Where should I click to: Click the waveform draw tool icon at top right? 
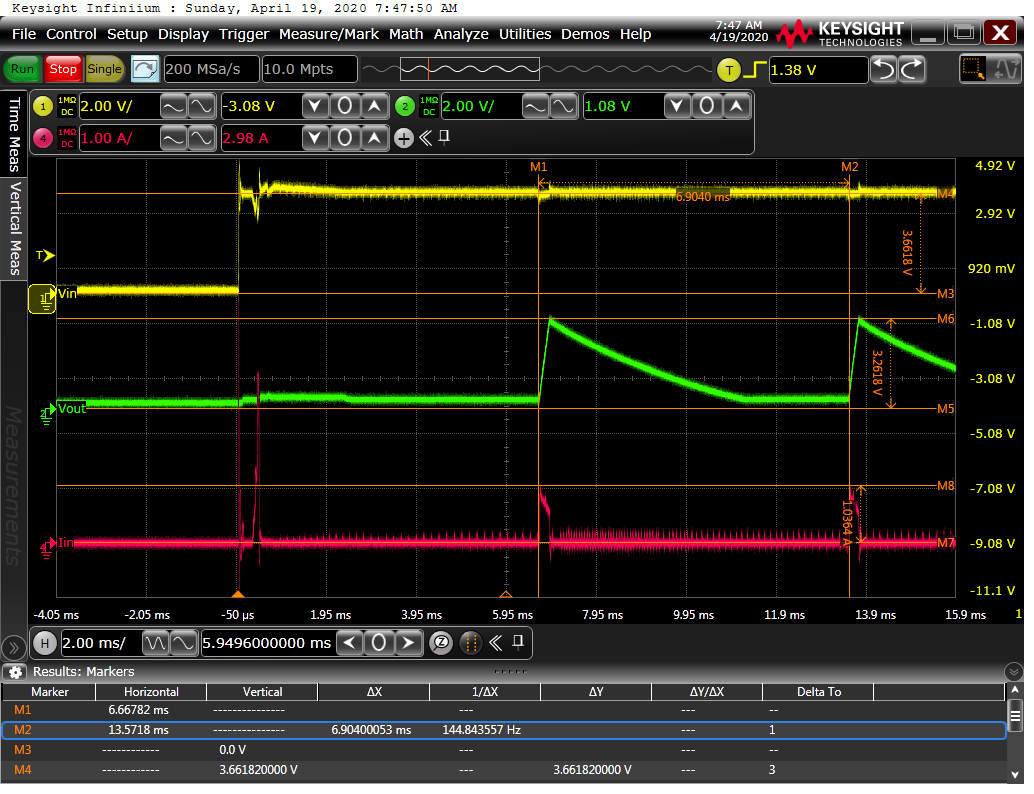[1005, 69]
